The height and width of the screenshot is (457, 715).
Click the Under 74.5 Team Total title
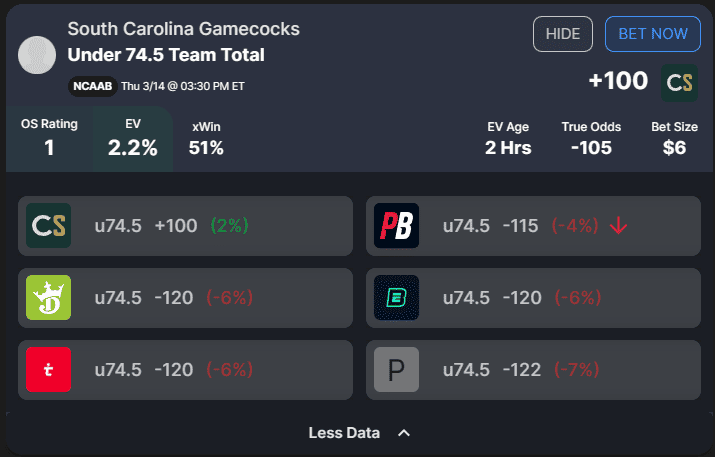click(165, 55)
